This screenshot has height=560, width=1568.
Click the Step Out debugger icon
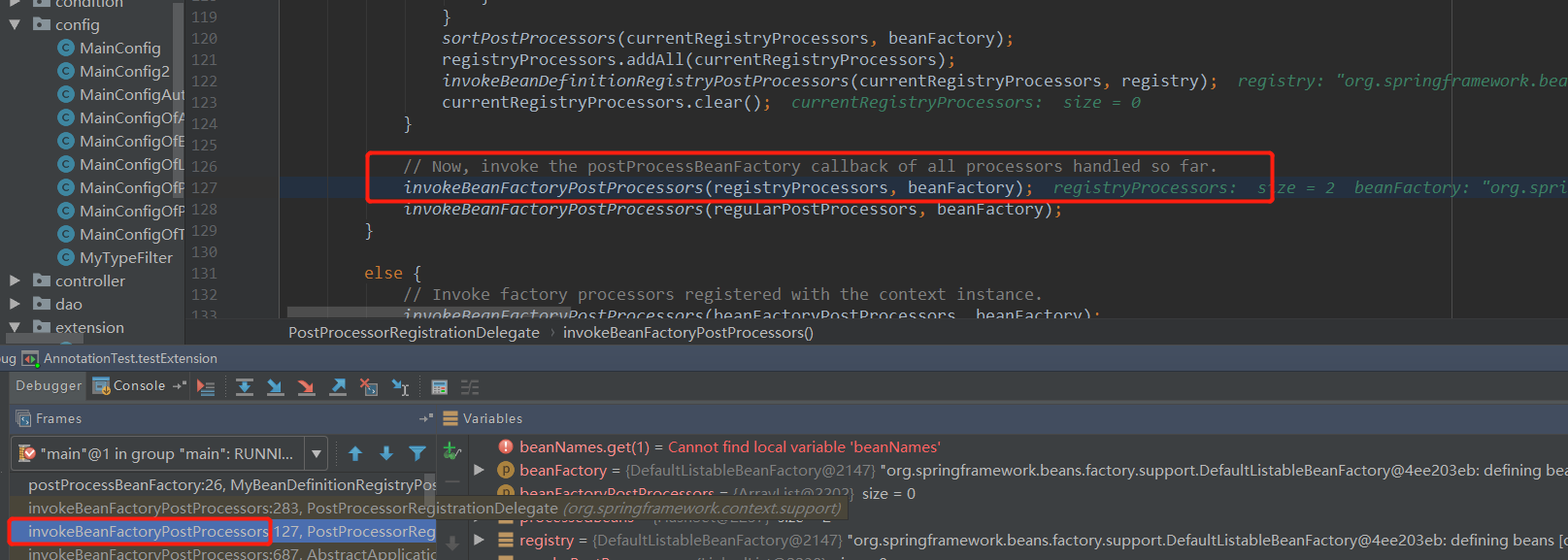(338, 387)
